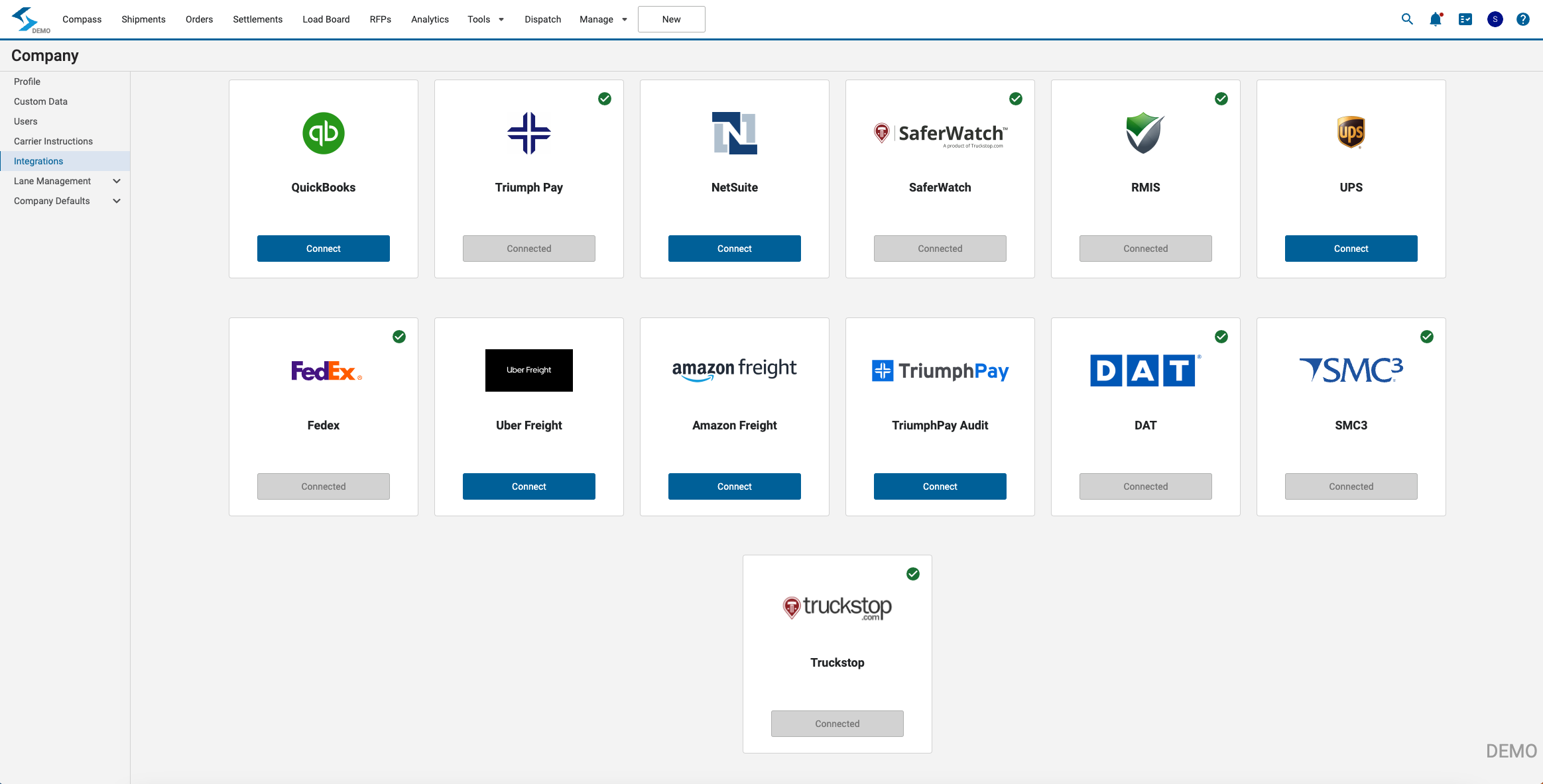The image size is (1543, 784).
Task: Connect the UPS integration
Action: 1351,248
